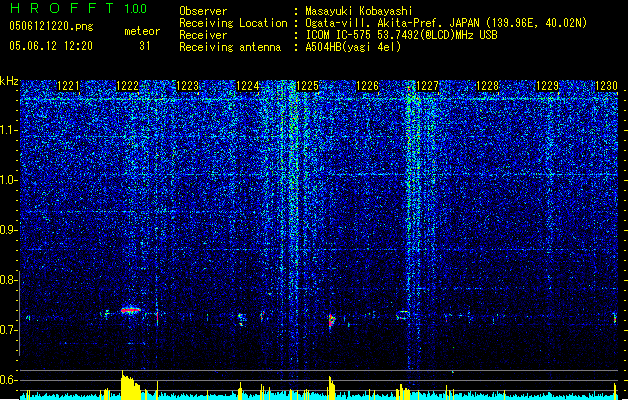Click the strong red meteor echo at 1222
629x400 pixels.
coord(131,310)
